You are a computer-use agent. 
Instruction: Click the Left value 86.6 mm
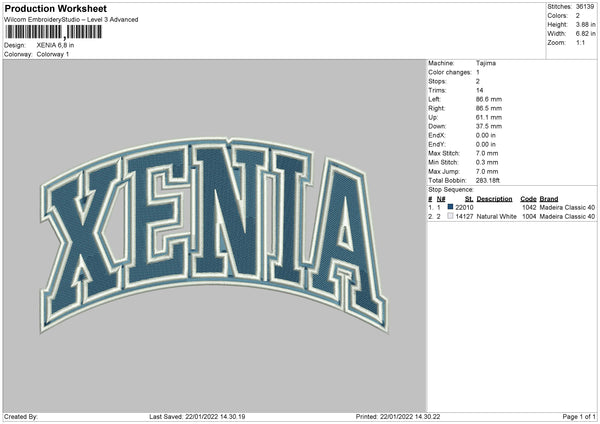pyautogui.click(x=489, y=99)
